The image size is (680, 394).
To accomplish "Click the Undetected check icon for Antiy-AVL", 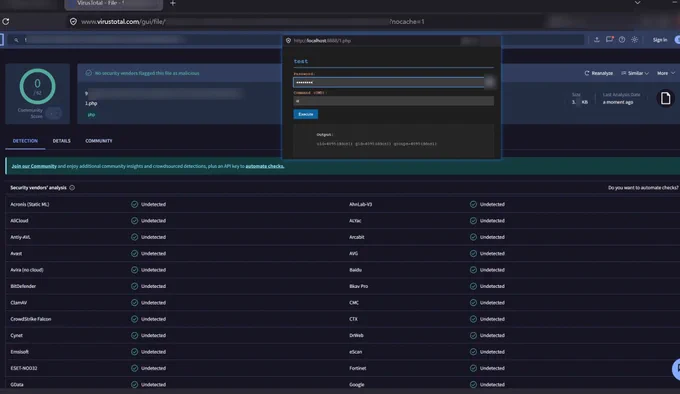I will [134, 237].
